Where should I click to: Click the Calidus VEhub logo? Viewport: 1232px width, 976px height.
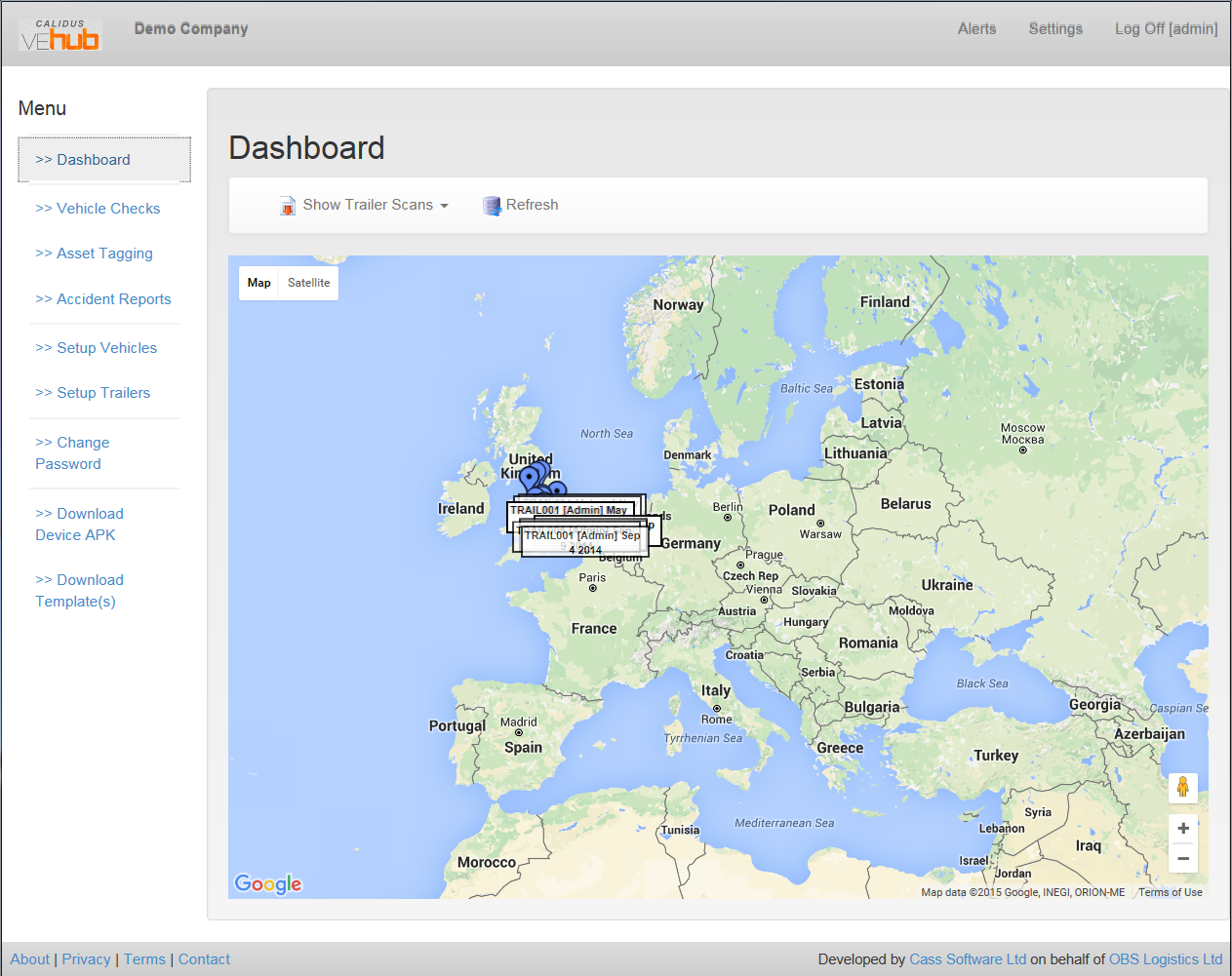point(60,34)
